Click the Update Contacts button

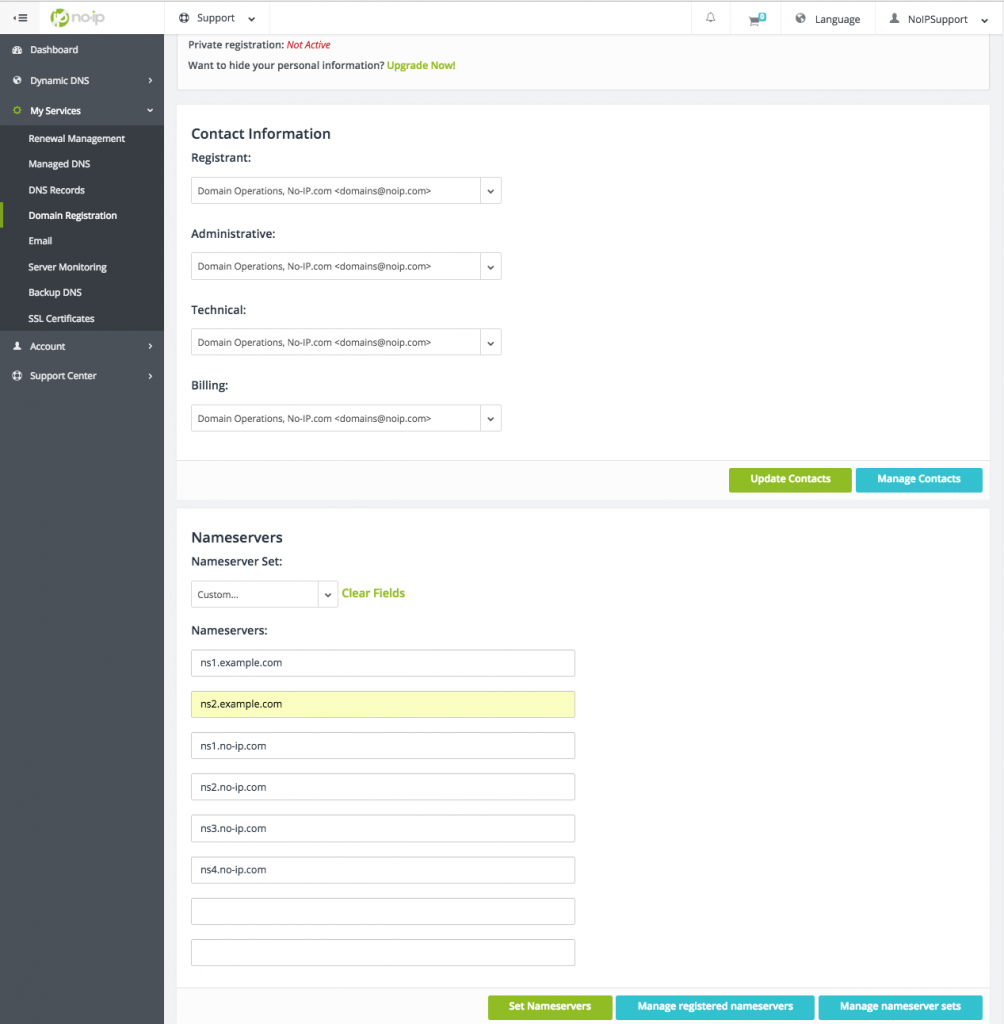(790, 479)
